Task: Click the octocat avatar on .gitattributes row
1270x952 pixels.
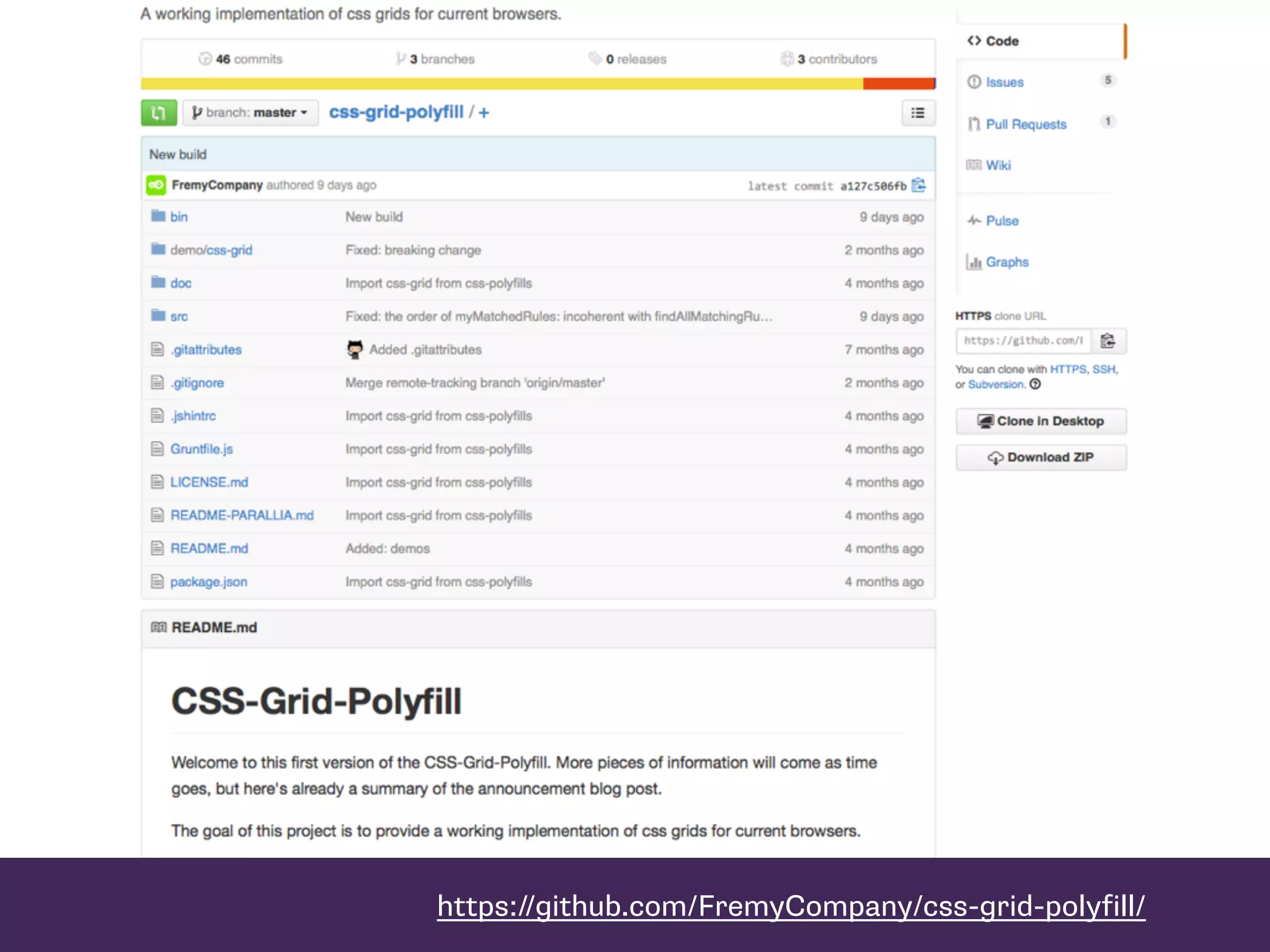Action: pyautogui.click(x=355, y=350)
